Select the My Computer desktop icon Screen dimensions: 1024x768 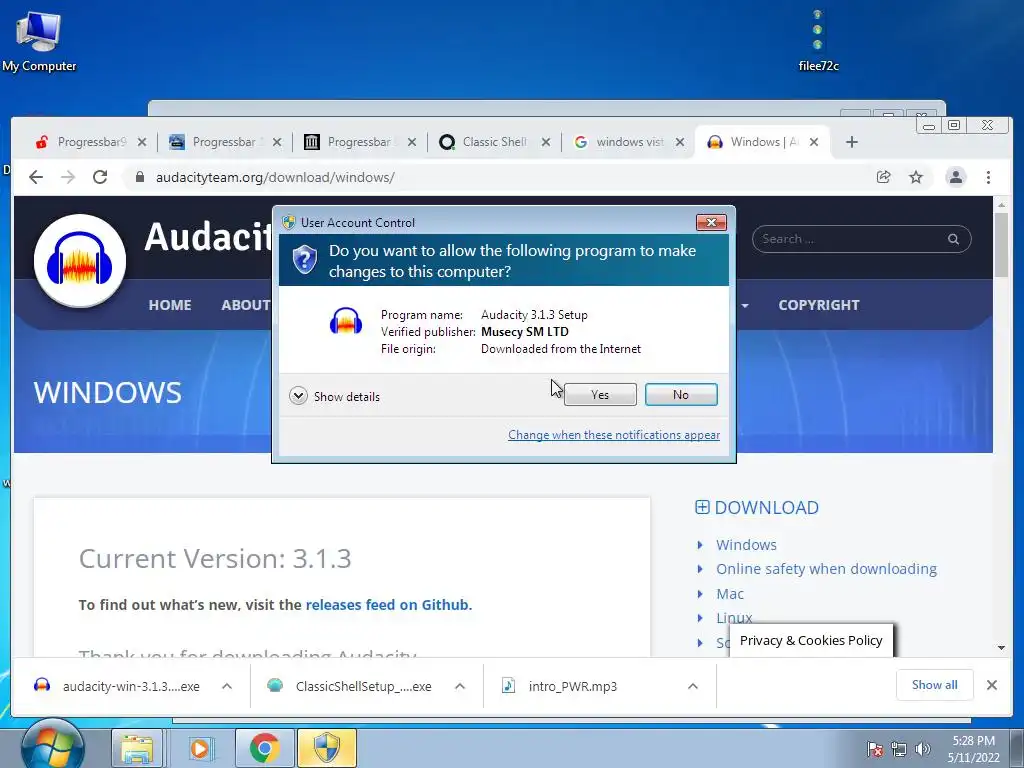(39, 41)
